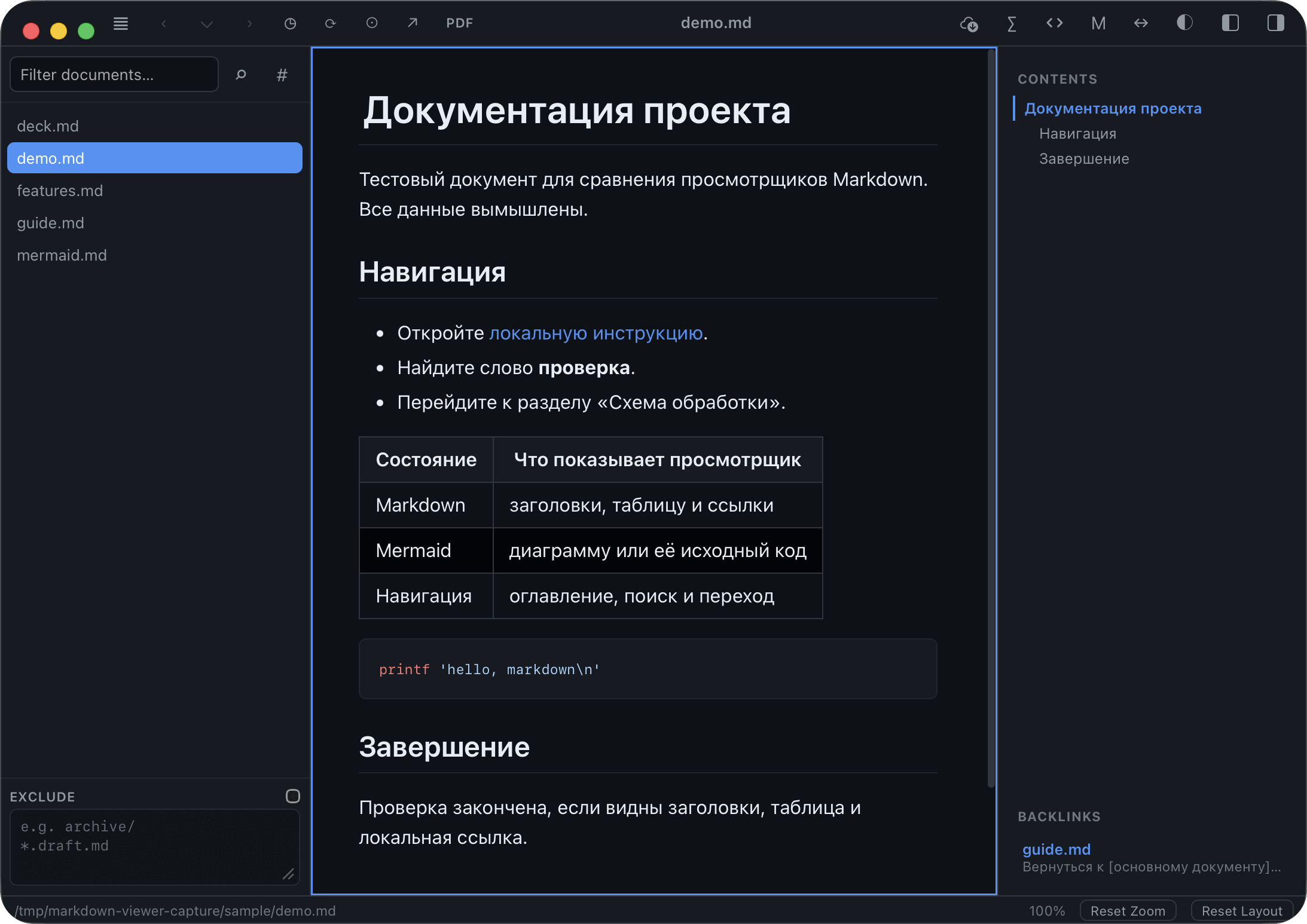The height and width of the screenshot is (924, 1307).
Task: Click the printf code block
Action: pyautogui.click(x=648, y=669)
